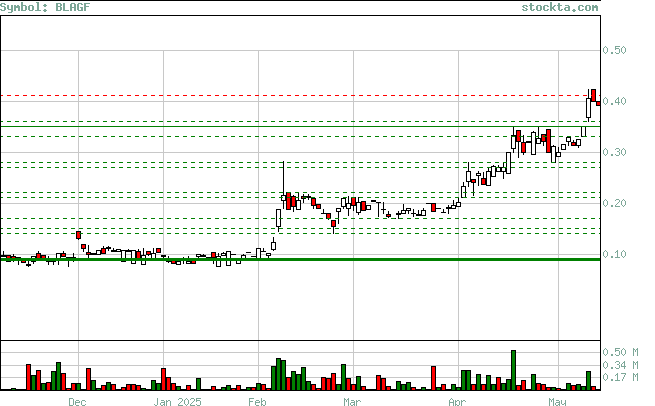The height and width of the screenshot is (406, 655).
Task: Click the 'Symbol: BLAGF' label
Action: click(x=45, y=7)
